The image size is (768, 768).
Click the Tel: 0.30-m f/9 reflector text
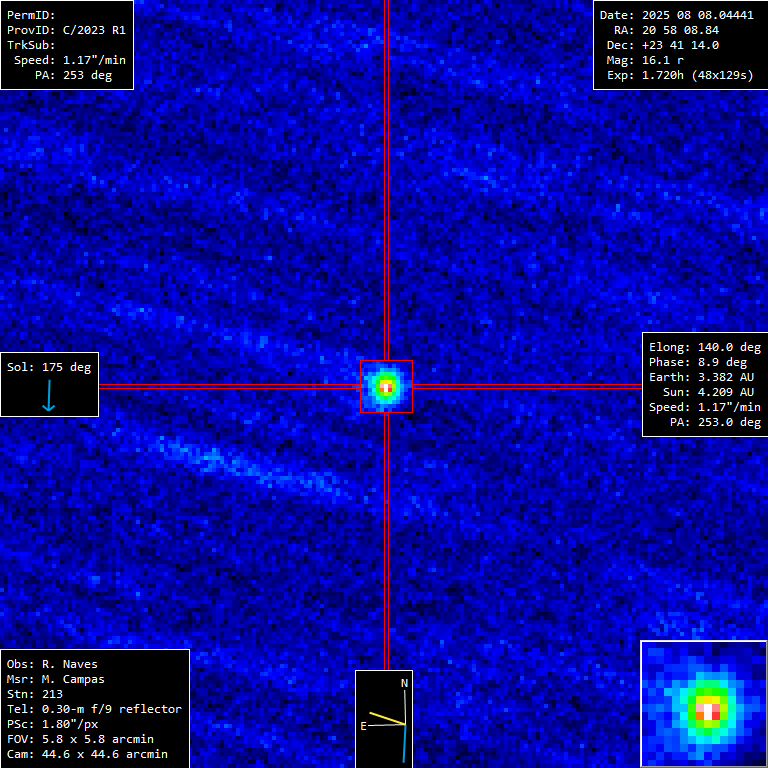click(x=95, y=709)
